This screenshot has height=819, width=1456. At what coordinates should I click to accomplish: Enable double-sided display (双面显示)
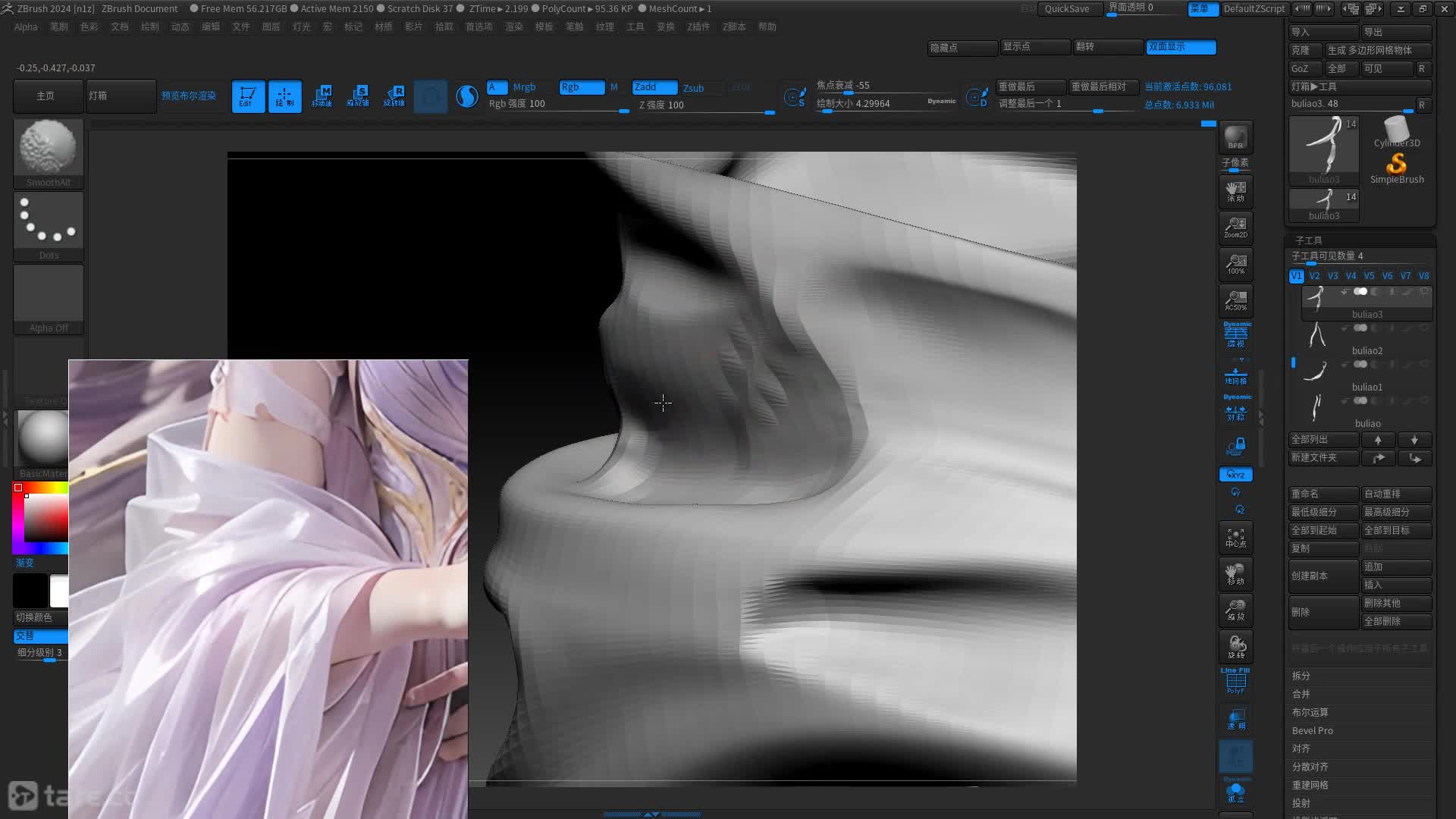pyautogui.click(x=1181, y=47)
